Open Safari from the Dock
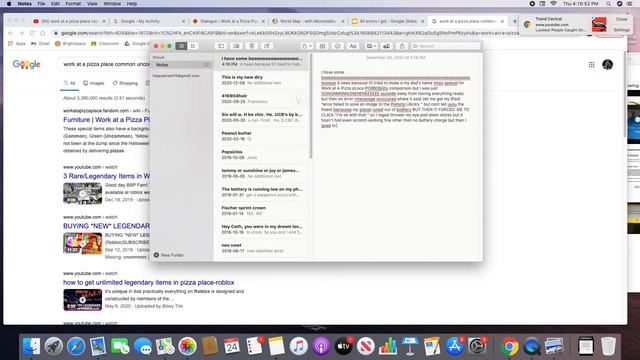 (x=76, y=346)
